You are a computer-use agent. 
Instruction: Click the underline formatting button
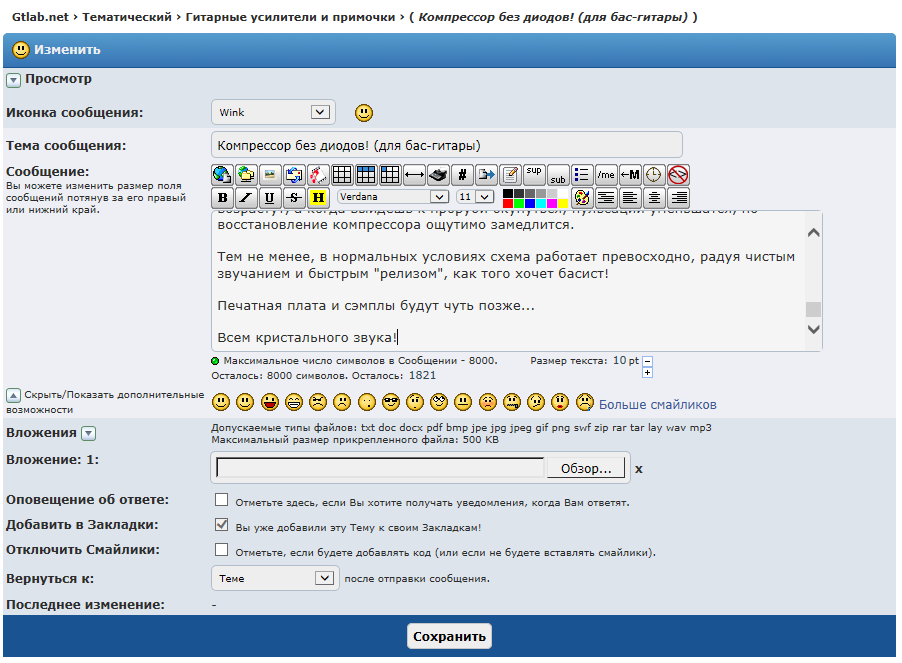click(x=269, y=197)
